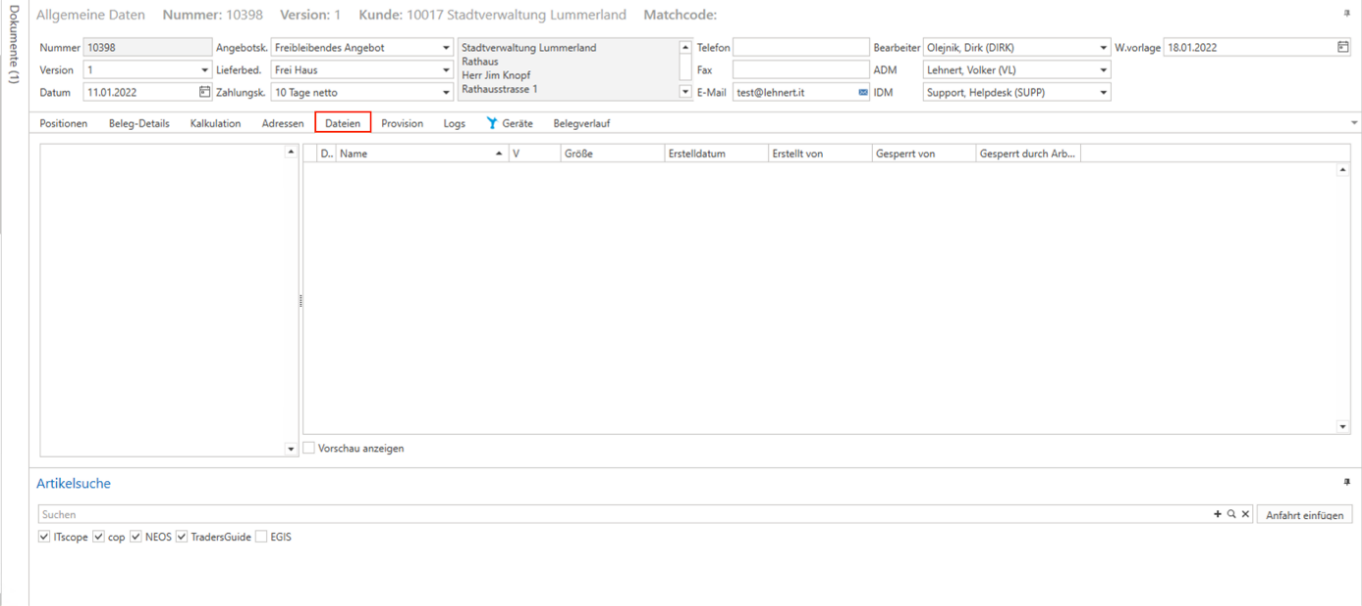The height and width of the screenshot is (606, 1362).
Task: Enable the Vorschau anzeigen checkbox
Action: tap(309, 448)
